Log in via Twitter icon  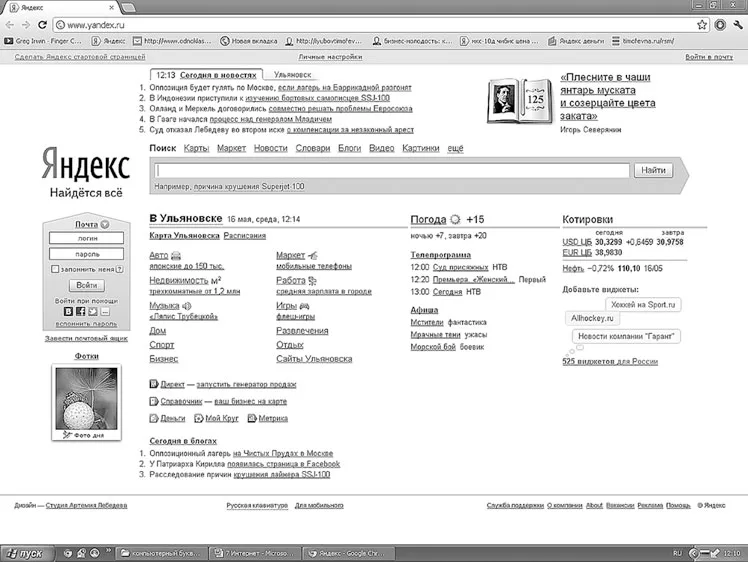[x=93, y=312]
